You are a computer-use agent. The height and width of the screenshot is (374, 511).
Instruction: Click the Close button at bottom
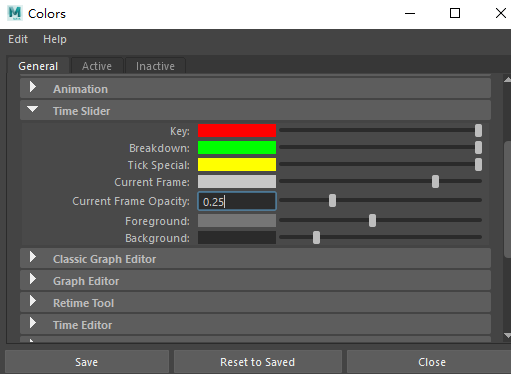[432, 362]
